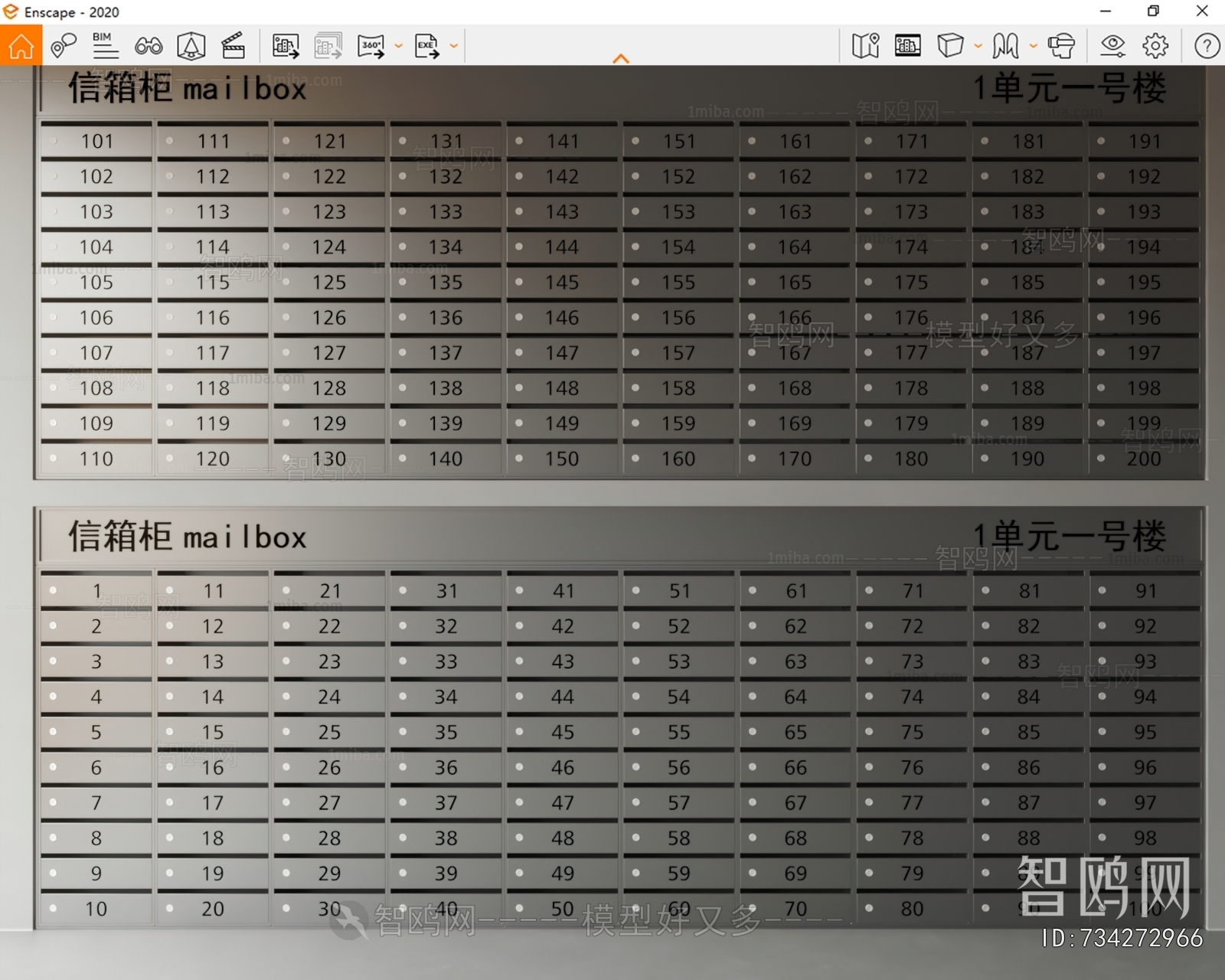Image resolution: width=1225 pixels, height=980 pixels.
Task: Open Visual Settings eye icon
Action: pos(1112,46)
